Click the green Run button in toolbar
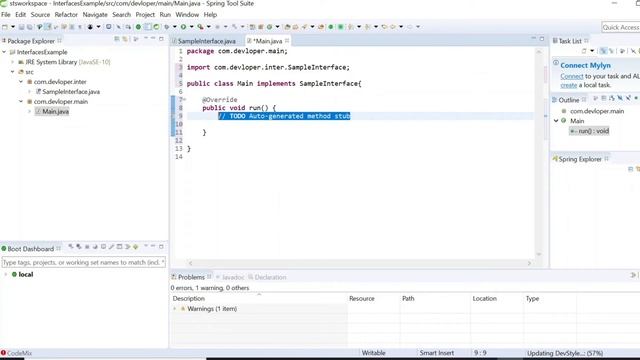Image resolution: width=640 pixels, height=360 pixels. [183, 27]
